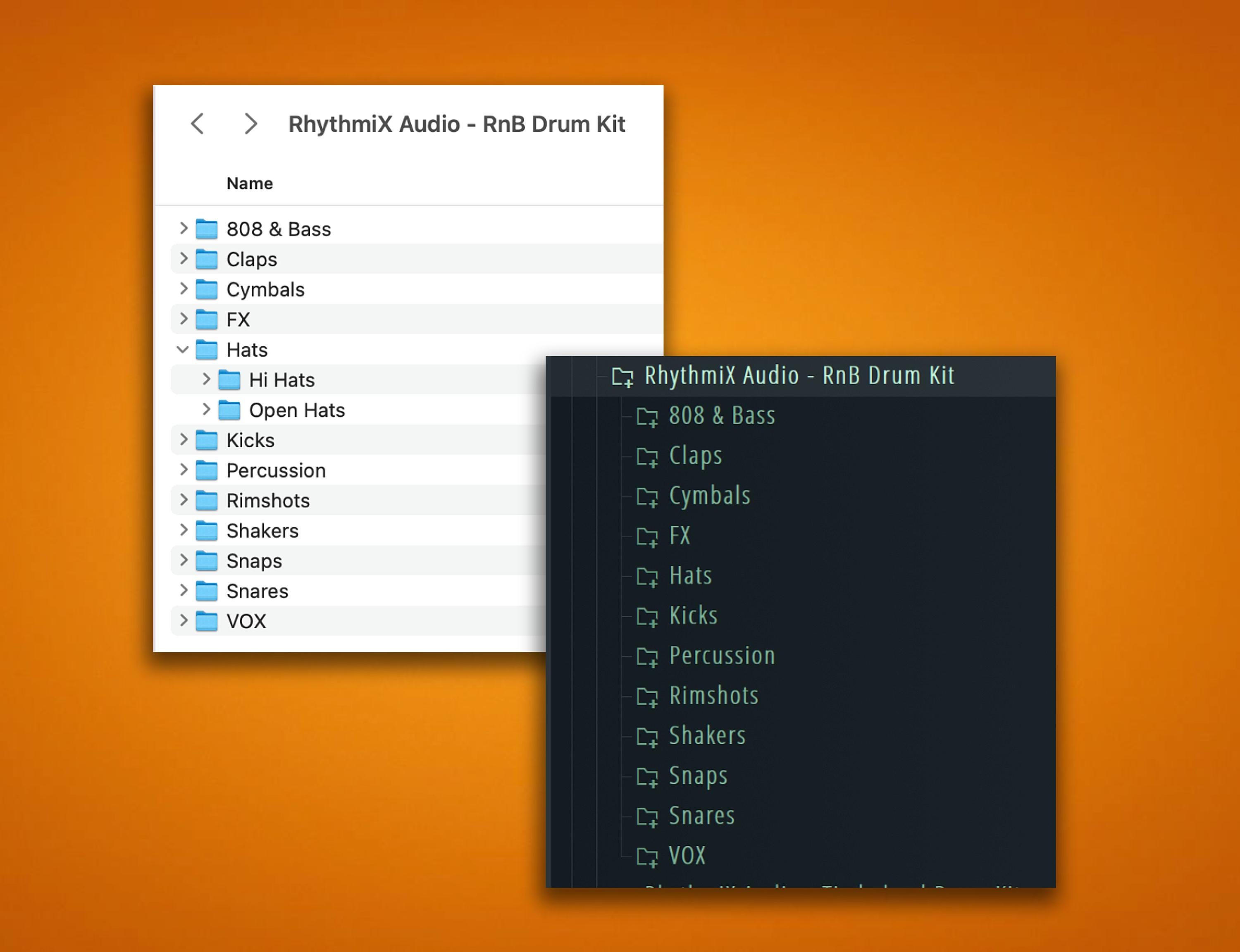
Task: Expand the Snaps folder chevron in Finder
Action: (x=184, y=560)
